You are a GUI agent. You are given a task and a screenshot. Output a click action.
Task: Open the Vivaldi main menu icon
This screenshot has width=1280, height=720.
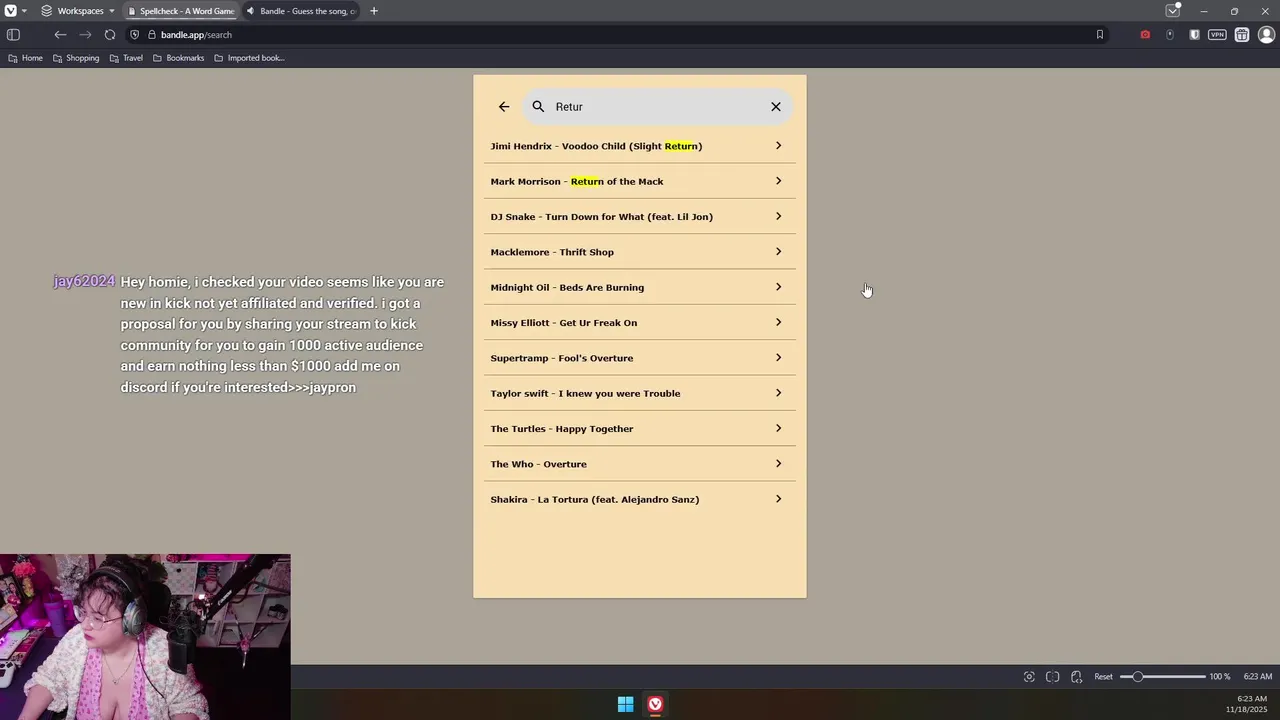pos(10,11)
